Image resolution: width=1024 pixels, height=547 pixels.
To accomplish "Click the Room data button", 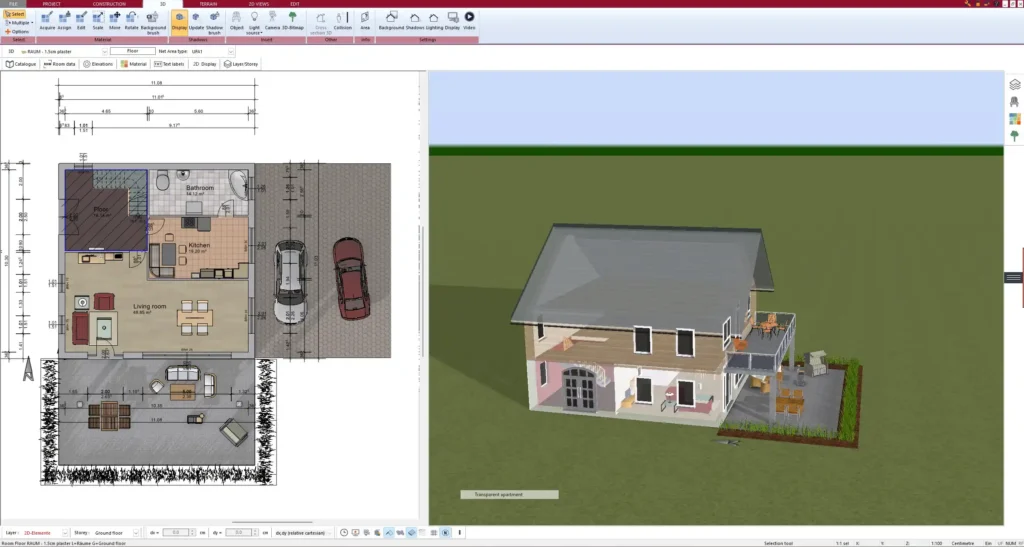I will (59, 63).
